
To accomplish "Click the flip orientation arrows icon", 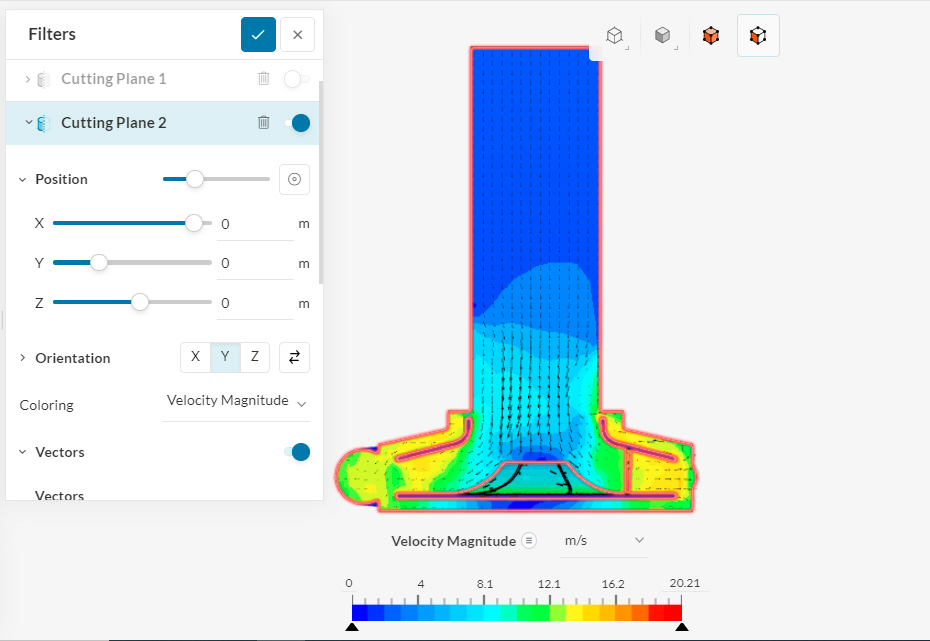I will pos(294,356).
